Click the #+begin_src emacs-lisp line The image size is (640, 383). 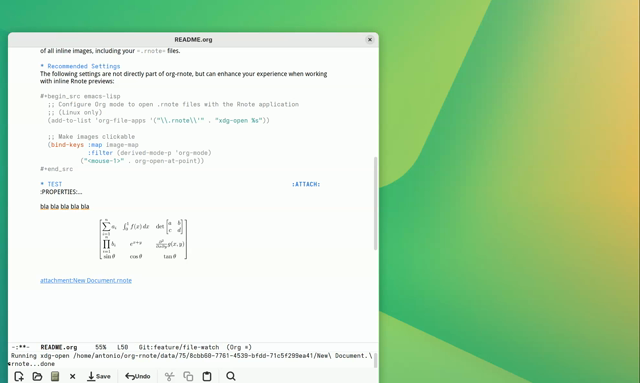(80, 96)
